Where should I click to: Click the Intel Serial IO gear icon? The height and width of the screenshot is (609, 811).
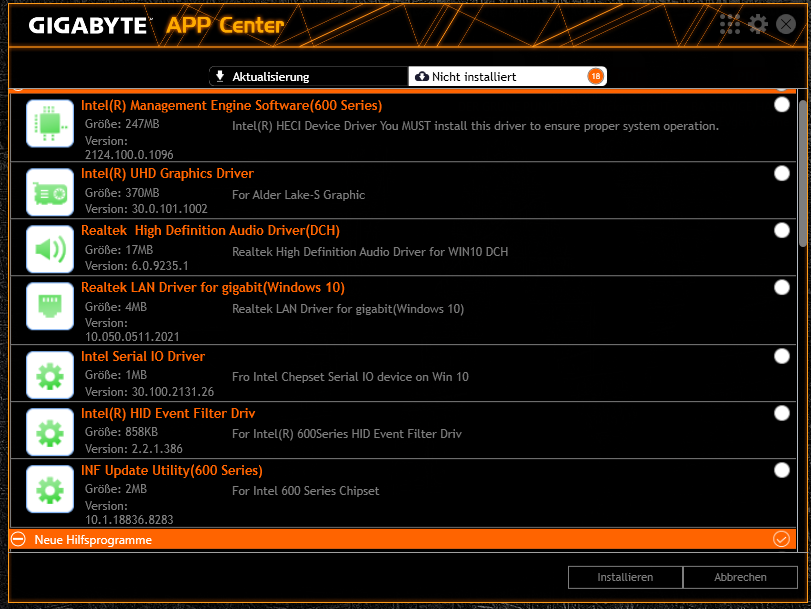coord(50,375)
